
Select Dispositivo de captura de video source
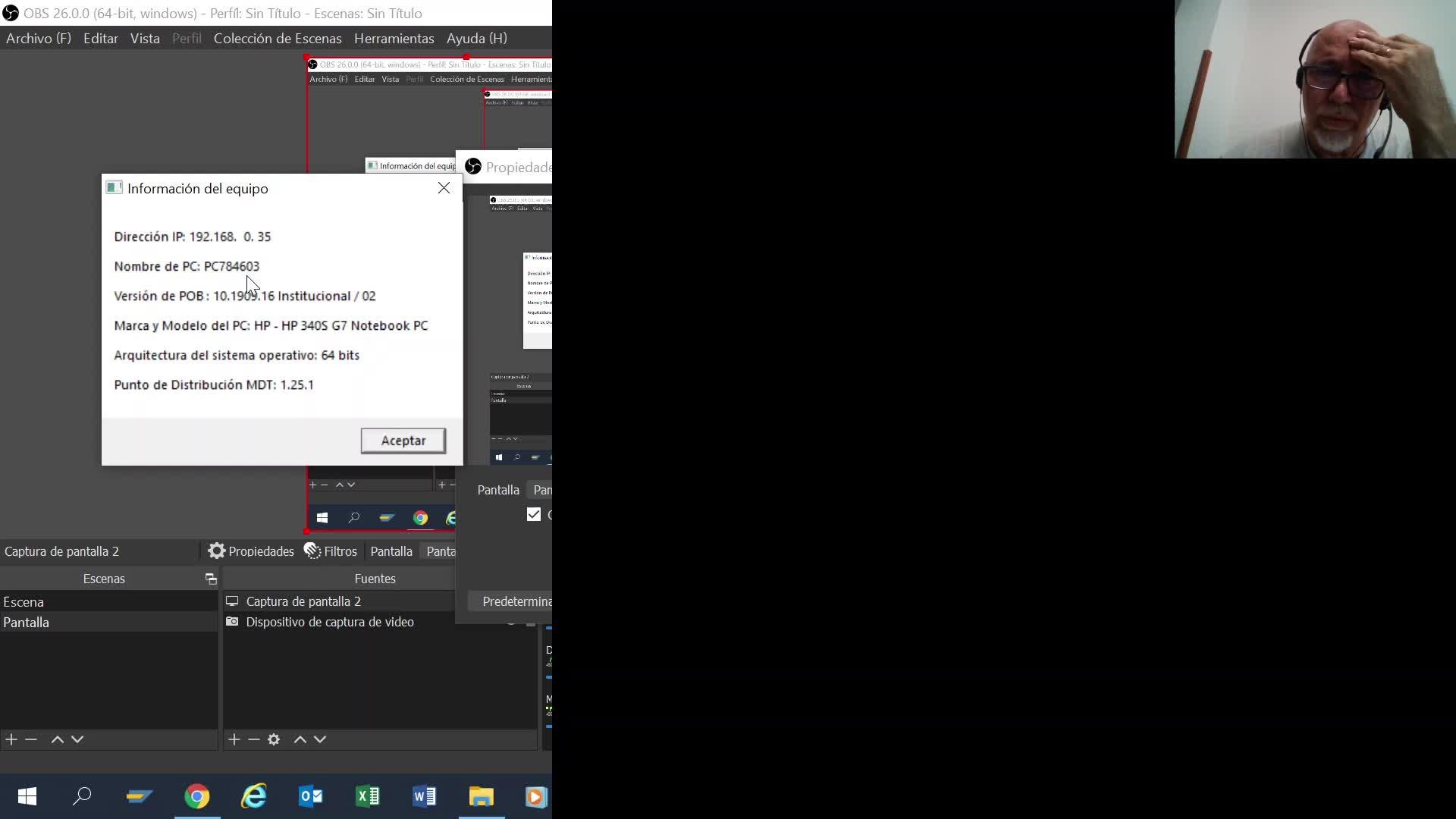(329, 622)
